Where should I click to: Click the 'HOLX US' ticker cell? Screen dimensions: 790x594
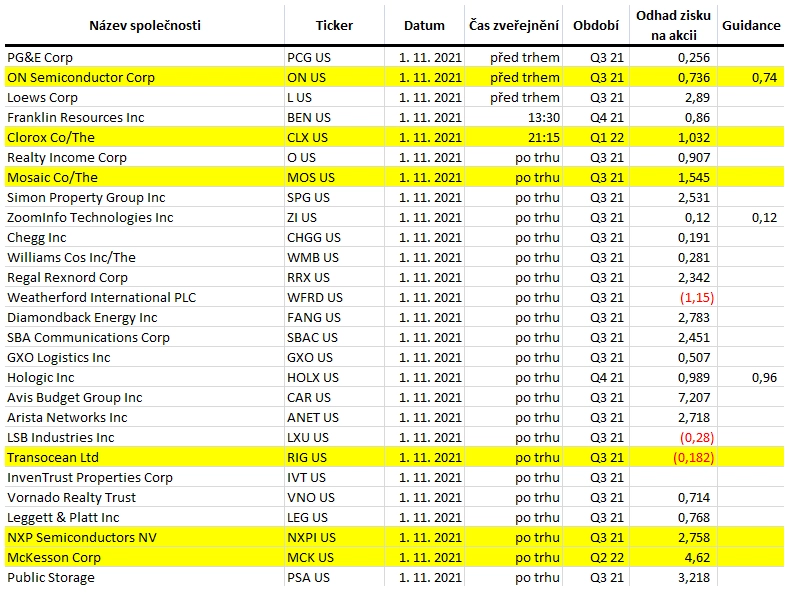tap(335, 377)
